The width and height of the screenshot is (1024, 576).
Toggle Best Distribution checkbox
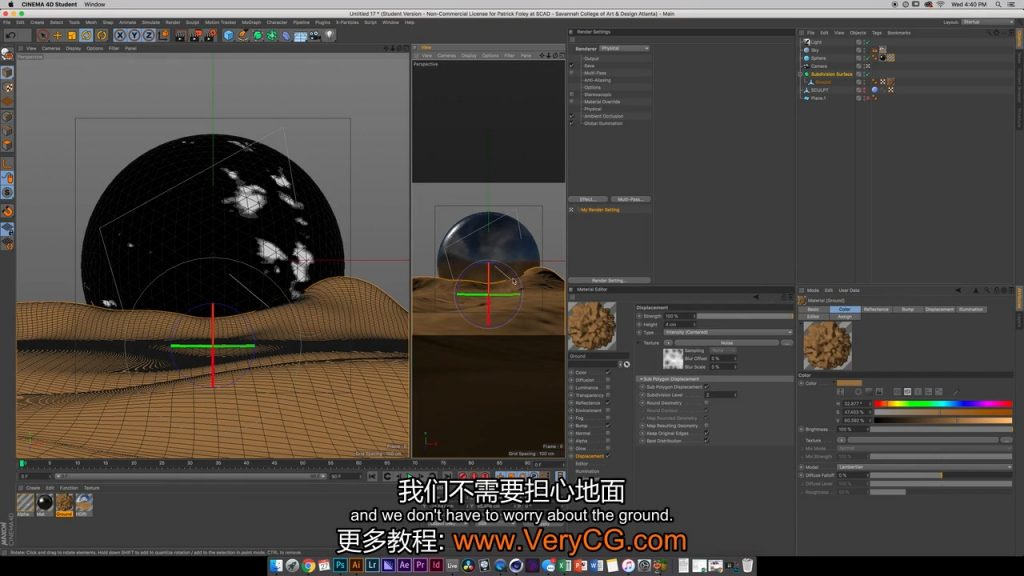tap(706, 441)
